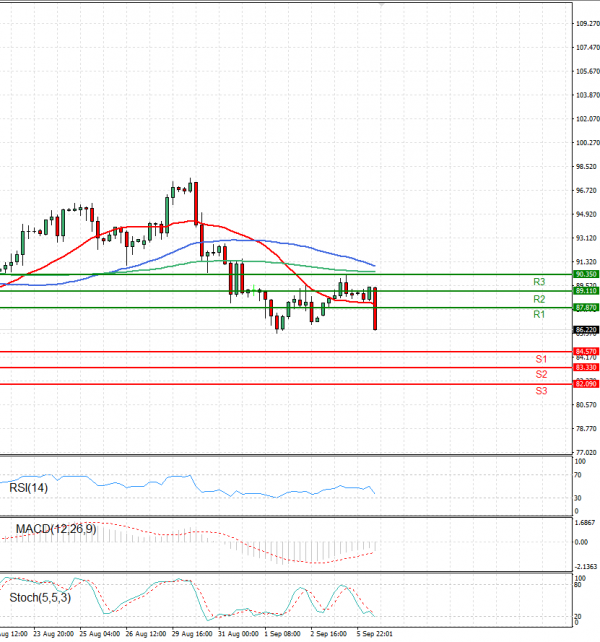The width and height of the screenshot is (600, 642).
Task: Click the MACD 1.6867 scale value
Action: coord(585,523)
